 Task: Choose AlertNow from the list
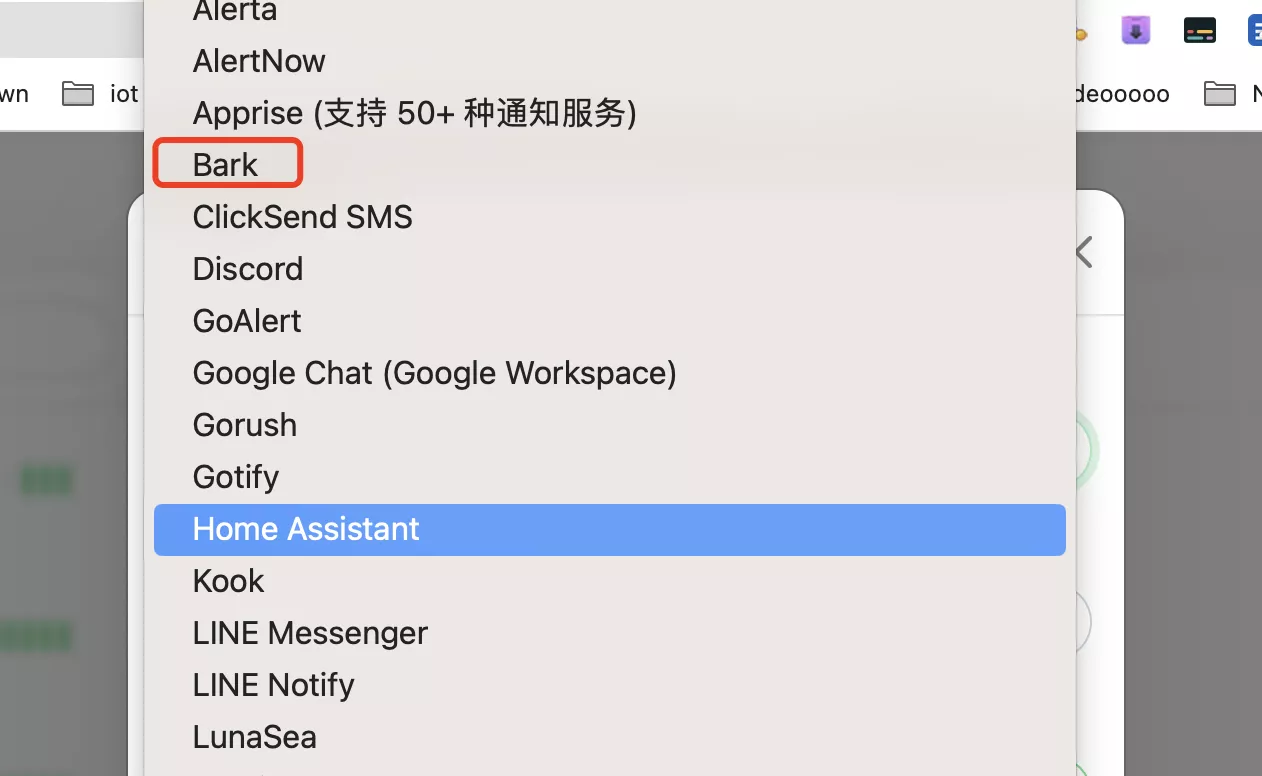coord(259,61)
